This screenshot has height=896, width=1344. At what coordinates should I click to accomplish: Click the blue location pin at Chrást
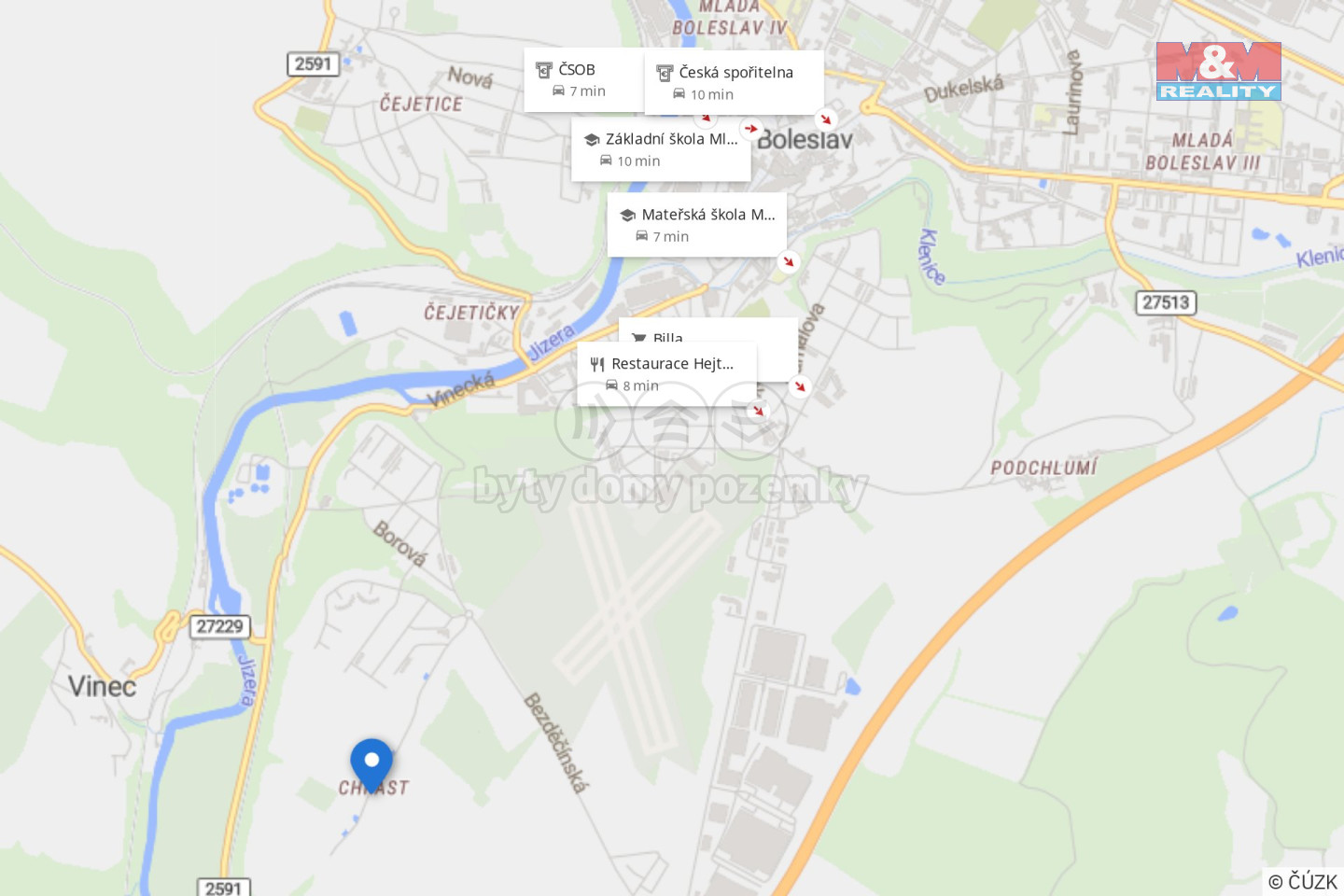point(371,765)
